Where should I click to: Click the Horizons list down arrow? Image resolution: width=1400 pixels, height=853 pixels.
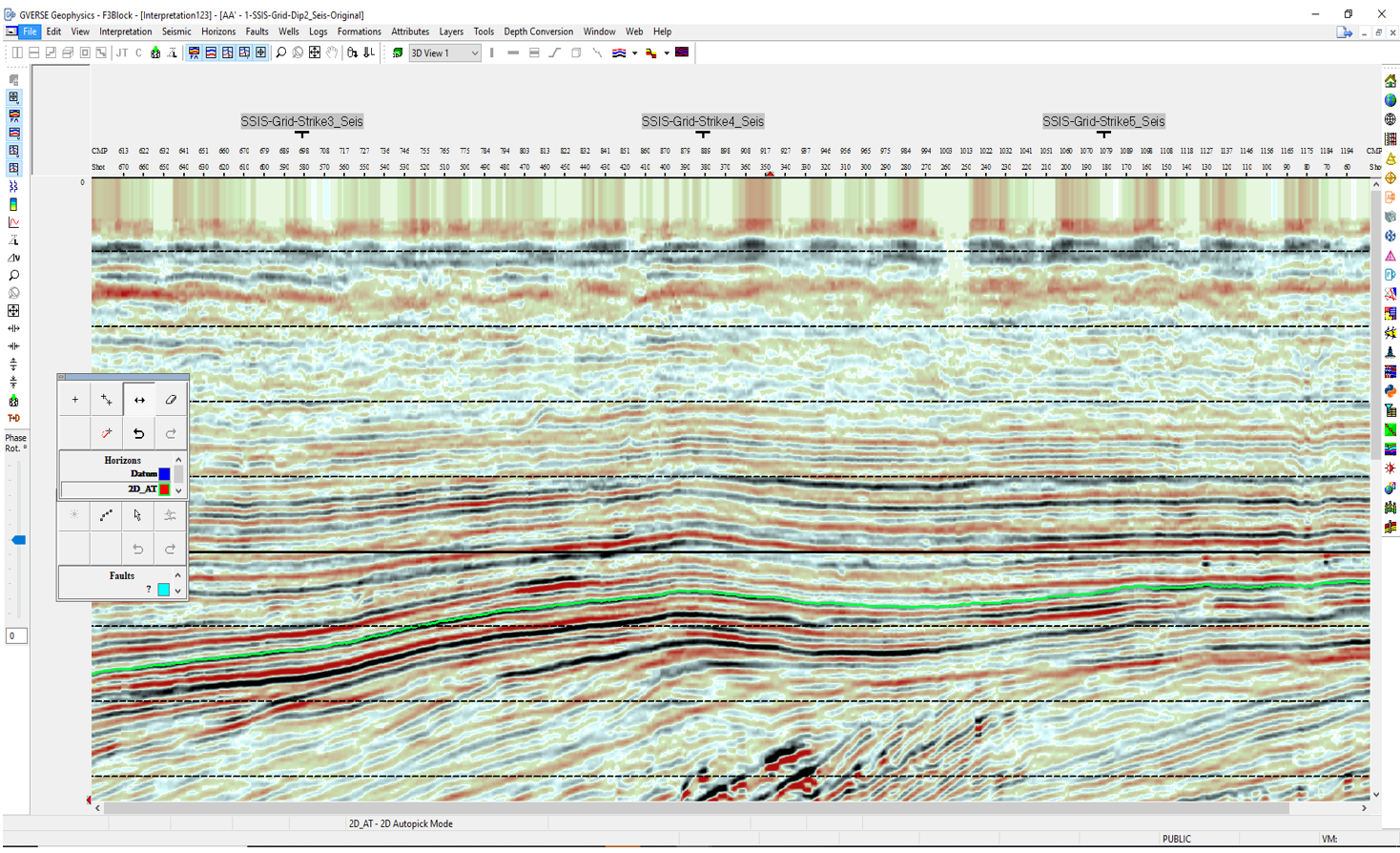click(x=178, y=490)
